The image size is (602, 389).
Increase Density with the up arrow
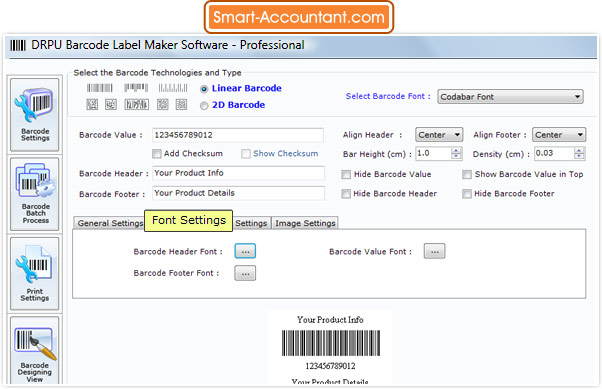coord(579,150)
